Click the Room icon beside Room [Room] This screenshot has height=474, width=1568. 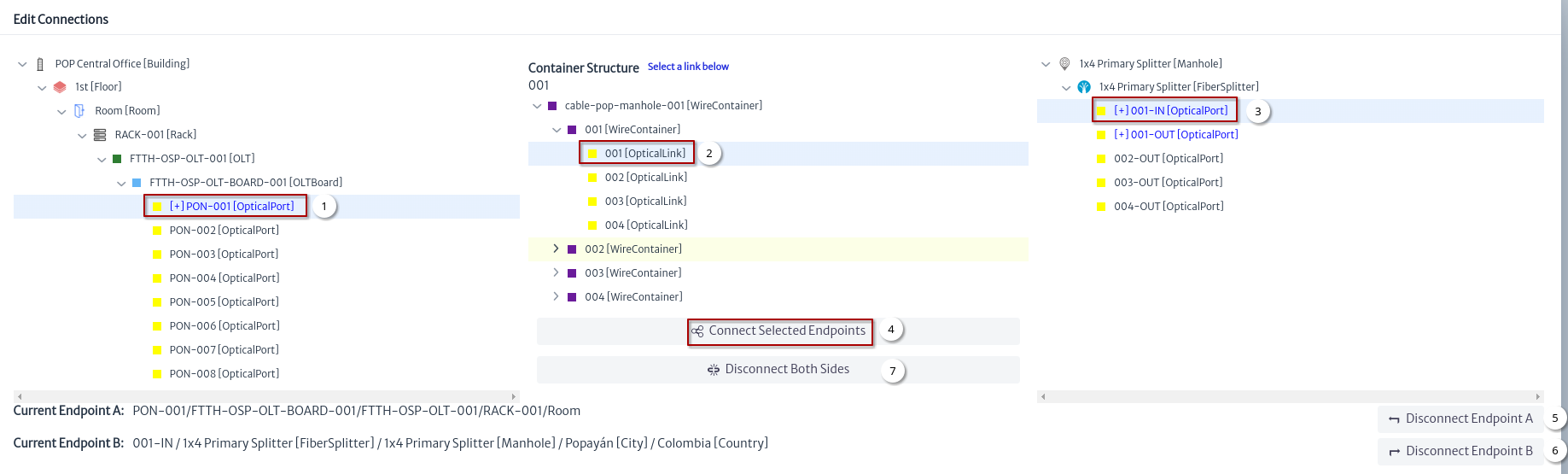point(79,111)
